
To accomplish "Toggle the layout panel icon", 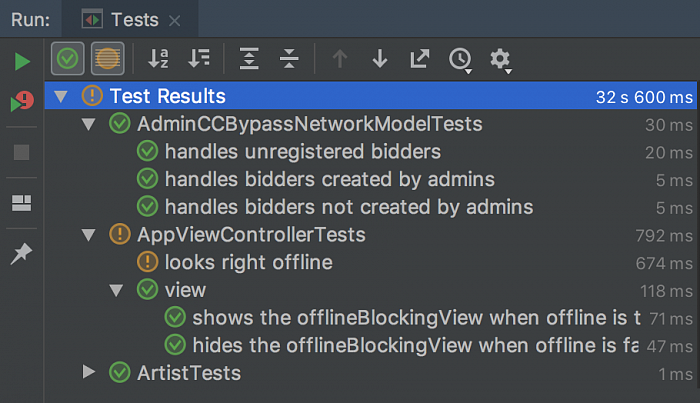I will 22,203.
